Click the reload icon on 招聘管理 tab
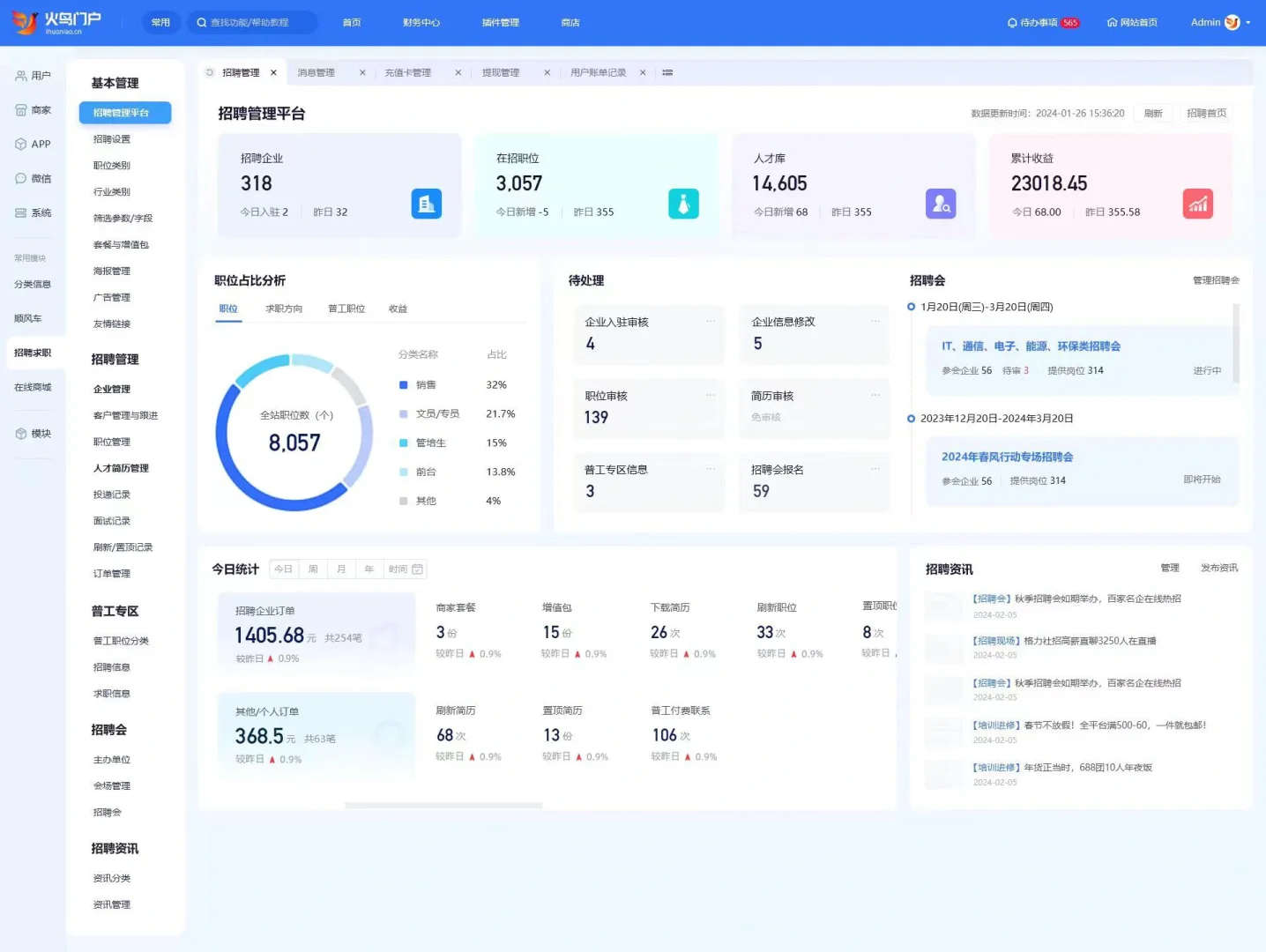Viewport: 1266px width, 952px height. [210, 72]
